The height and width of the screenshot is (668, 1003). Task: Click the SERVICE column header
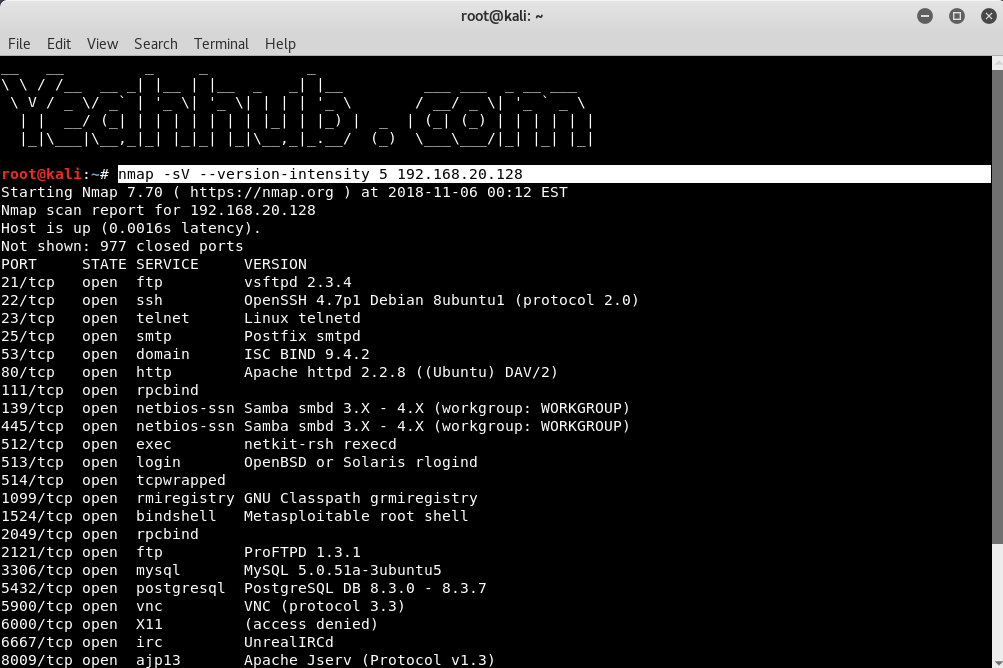(168, 264)
